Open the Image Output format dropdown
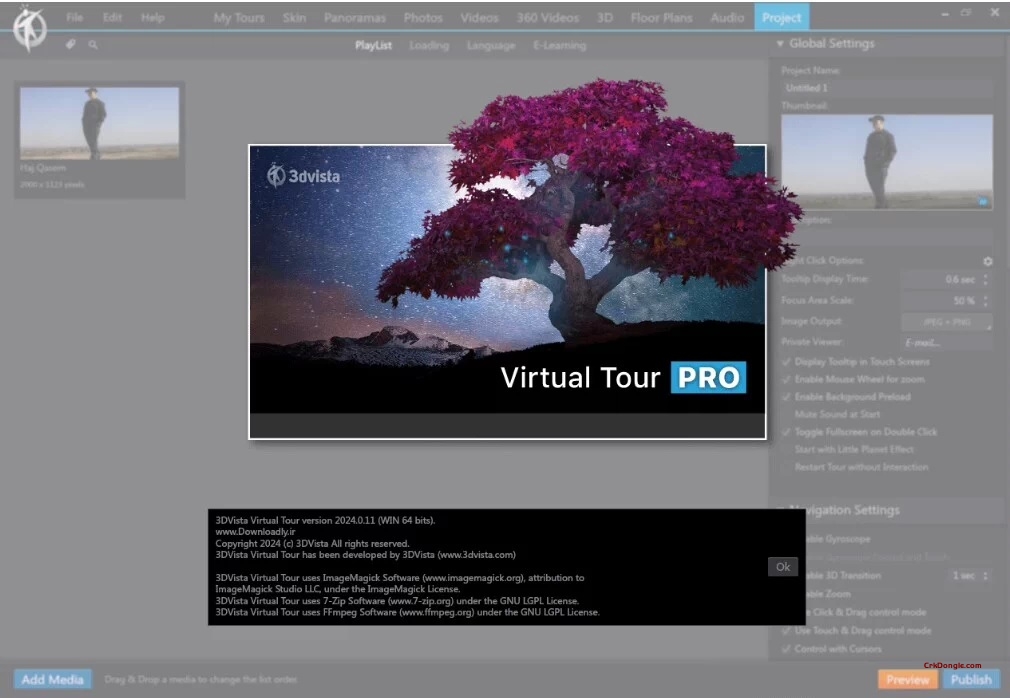1010x698 pixels. click(x=945, y=321)
